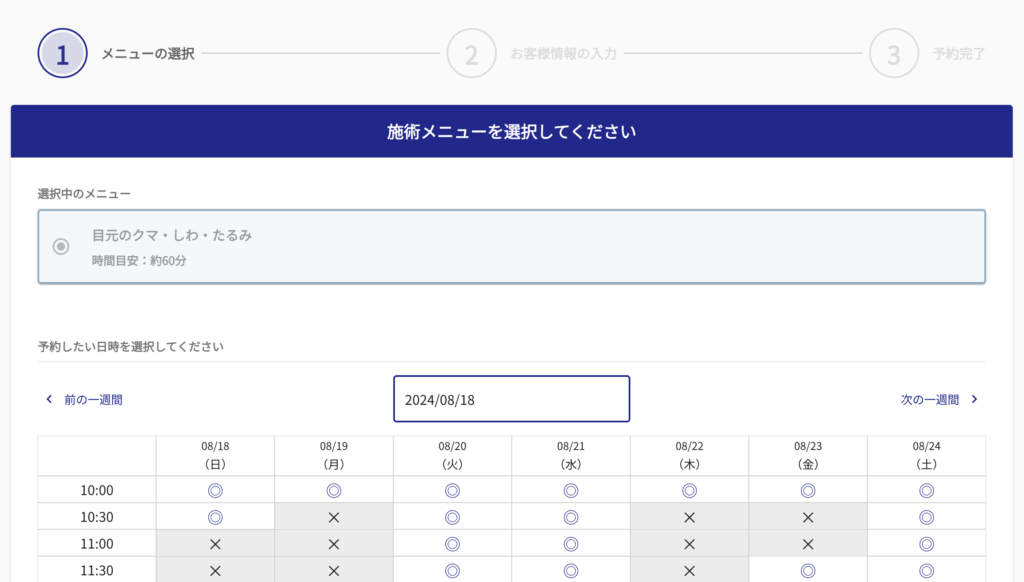Pick the 10:30 slot on 08/20 Tuesday
The image size is (1024, 582).
point(452,517)
